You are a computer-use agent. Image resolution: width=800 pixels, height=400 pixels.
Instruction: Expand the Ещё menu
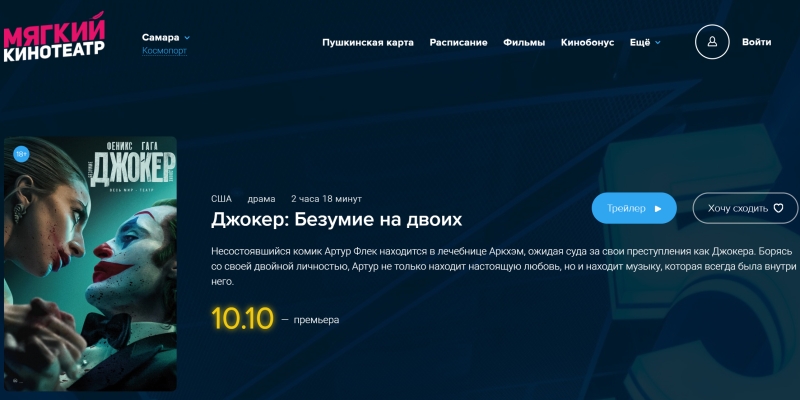(x=645, y=42)
